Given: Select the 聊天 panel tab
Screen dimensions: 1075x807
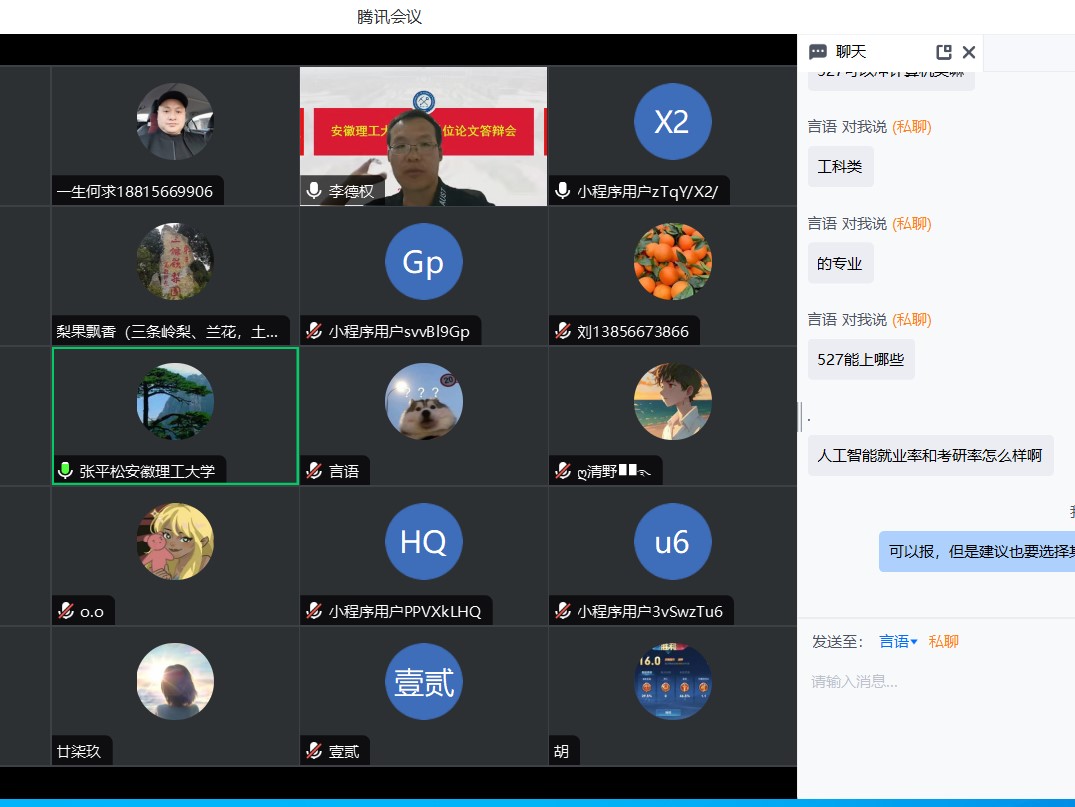Looking at the screenshot, I should click(x=850, y=52).
